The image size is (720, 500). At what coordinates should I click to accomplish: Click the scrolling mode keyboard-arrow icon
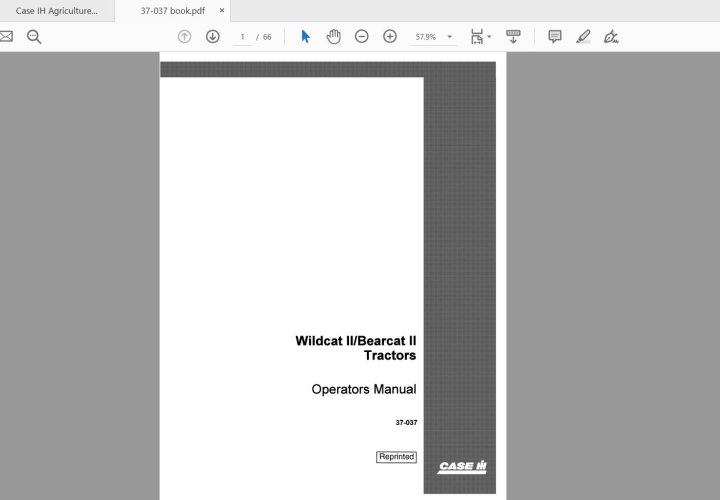coord(513,36)
